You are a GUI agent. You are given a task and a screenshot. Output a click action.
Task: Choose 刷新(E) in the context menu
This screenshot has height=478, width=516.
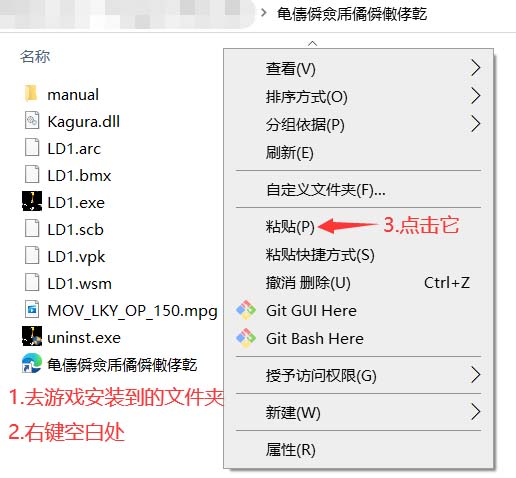point(289,153)
